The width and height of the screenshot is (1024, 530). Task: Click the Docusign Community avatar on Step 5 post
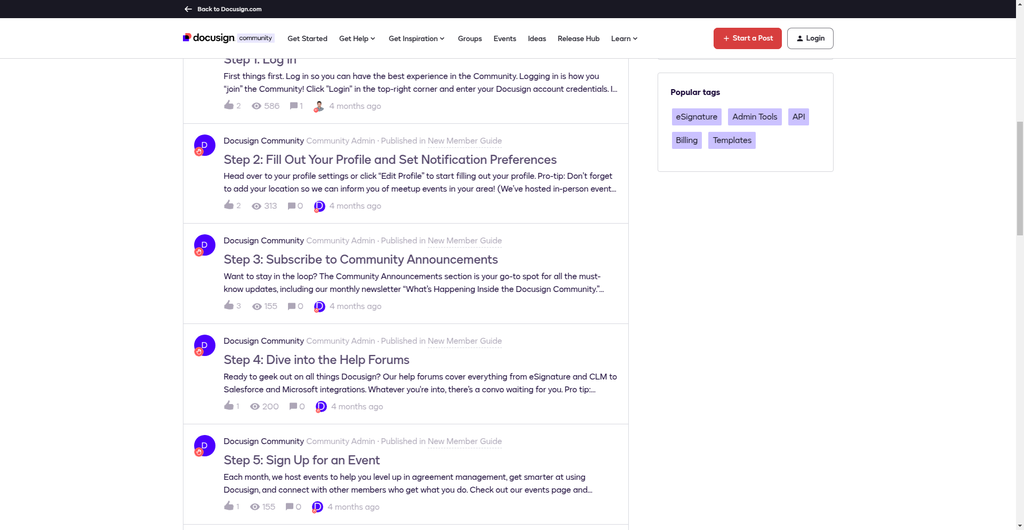click(x=204, y=445)
